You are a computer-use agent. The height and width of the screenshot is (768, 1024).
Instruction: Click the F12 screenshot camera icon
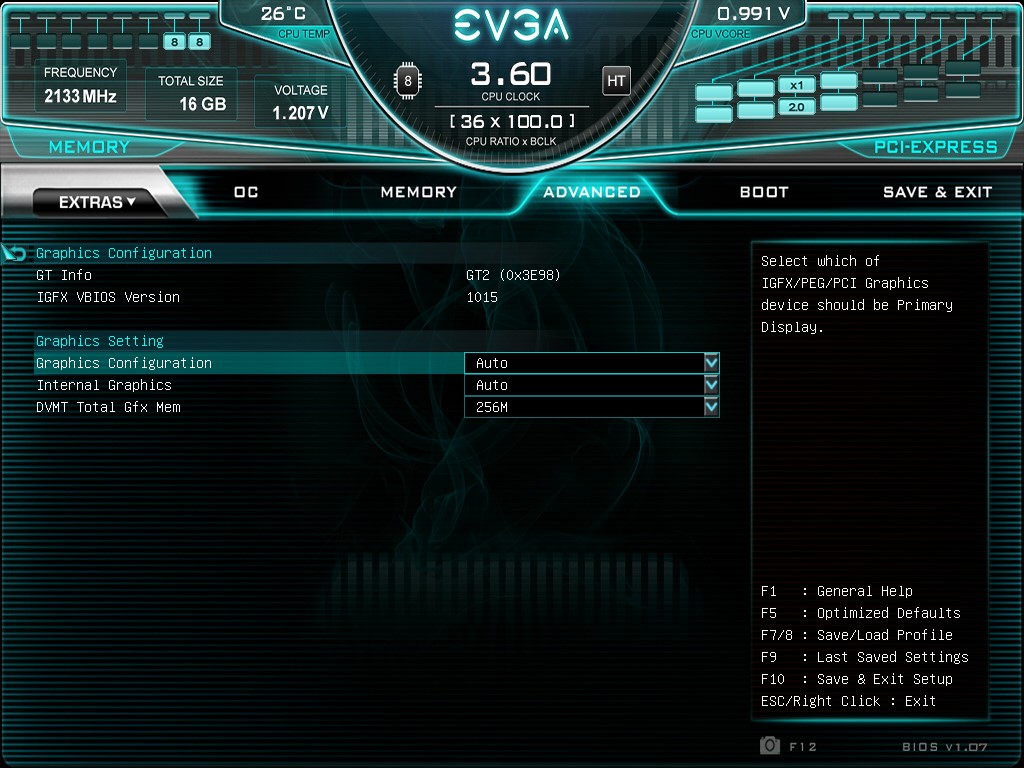[x=770, y=745]
